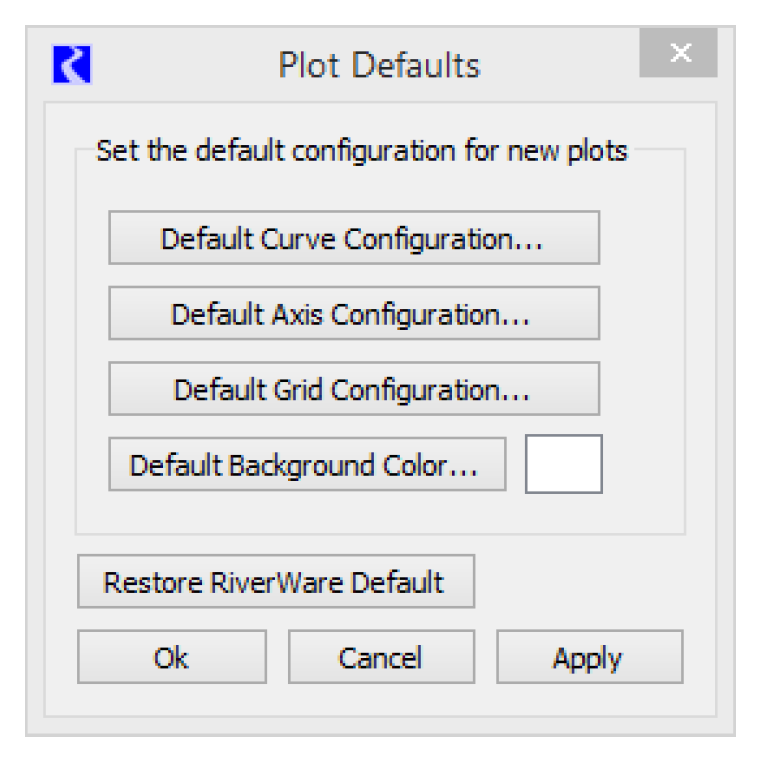761x761 pixels.
Task: Click the white background color swatch
Action: (564, 464)
